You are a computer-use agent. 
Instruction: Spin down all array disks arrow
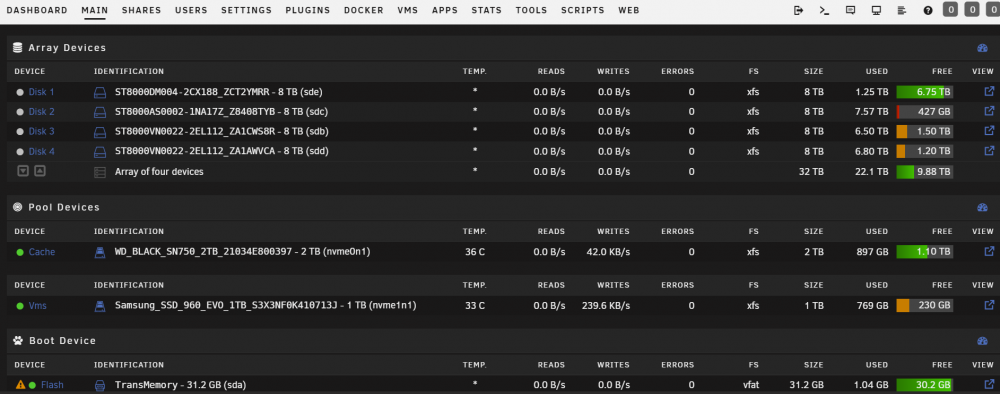click(23, 171)
